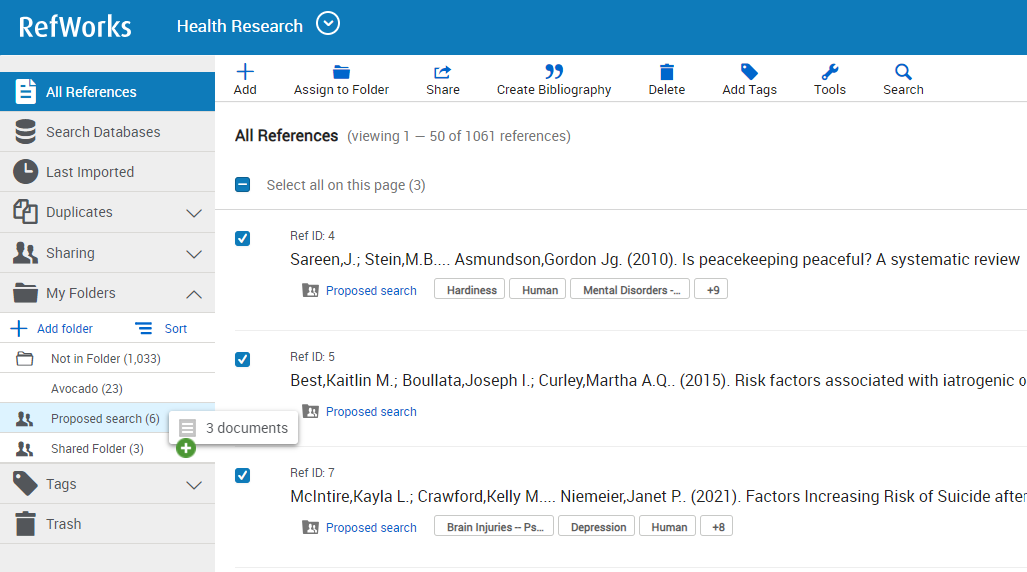1027x572 pixels.
Task: Open the Proposed search (6) folder
Action: click(107, 419)
